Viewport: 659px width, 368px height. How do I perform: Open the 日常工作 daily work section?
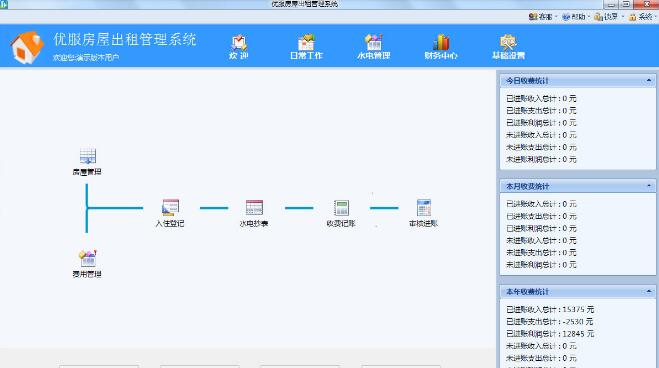point(306,47)
